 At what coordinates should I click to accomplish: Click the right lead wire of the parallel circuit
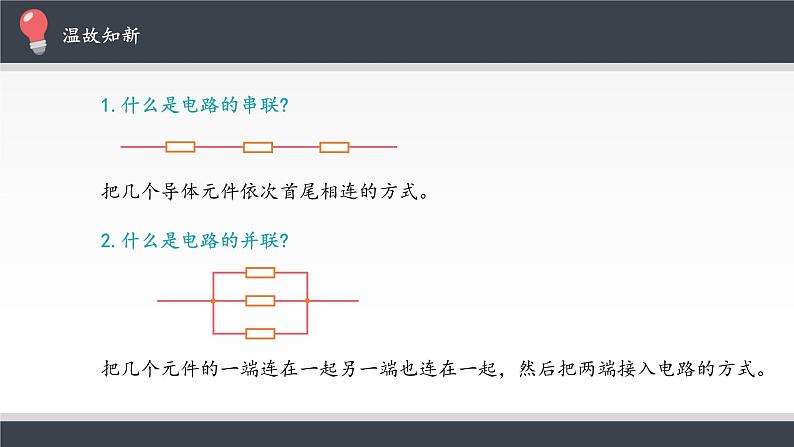tap(334, 300)
